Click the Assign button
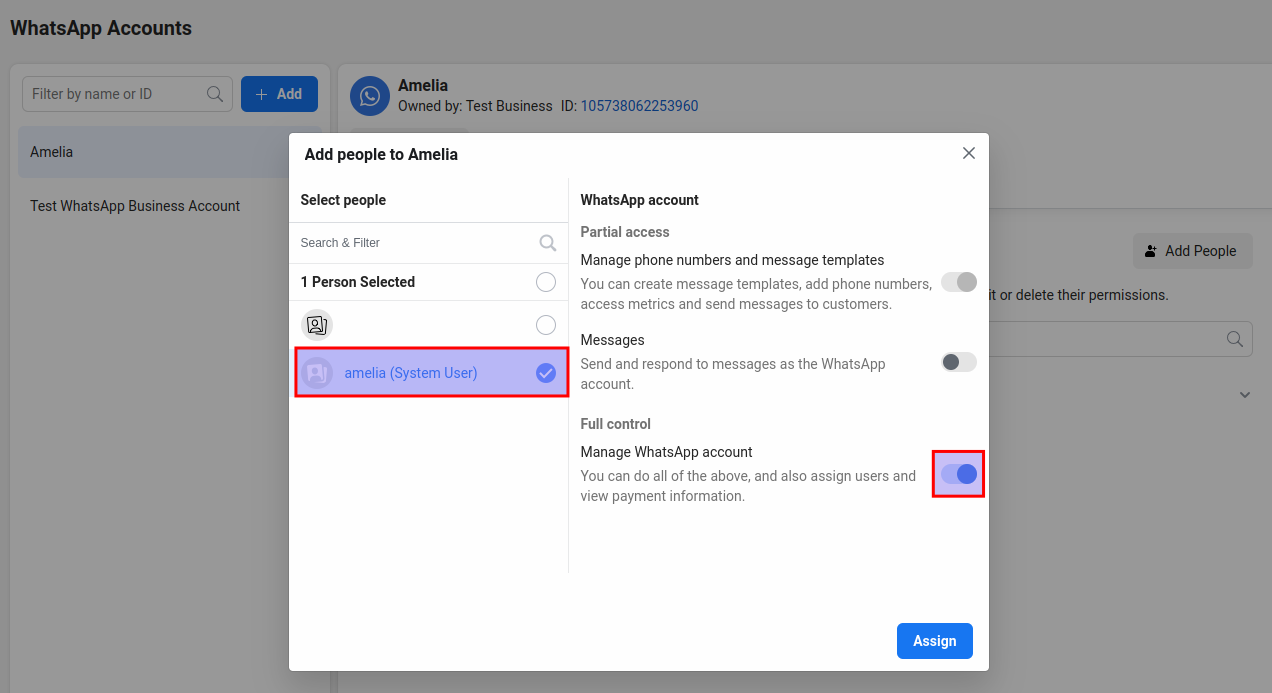The width and height of the screenshot is (1272, 693). (935, 641)
